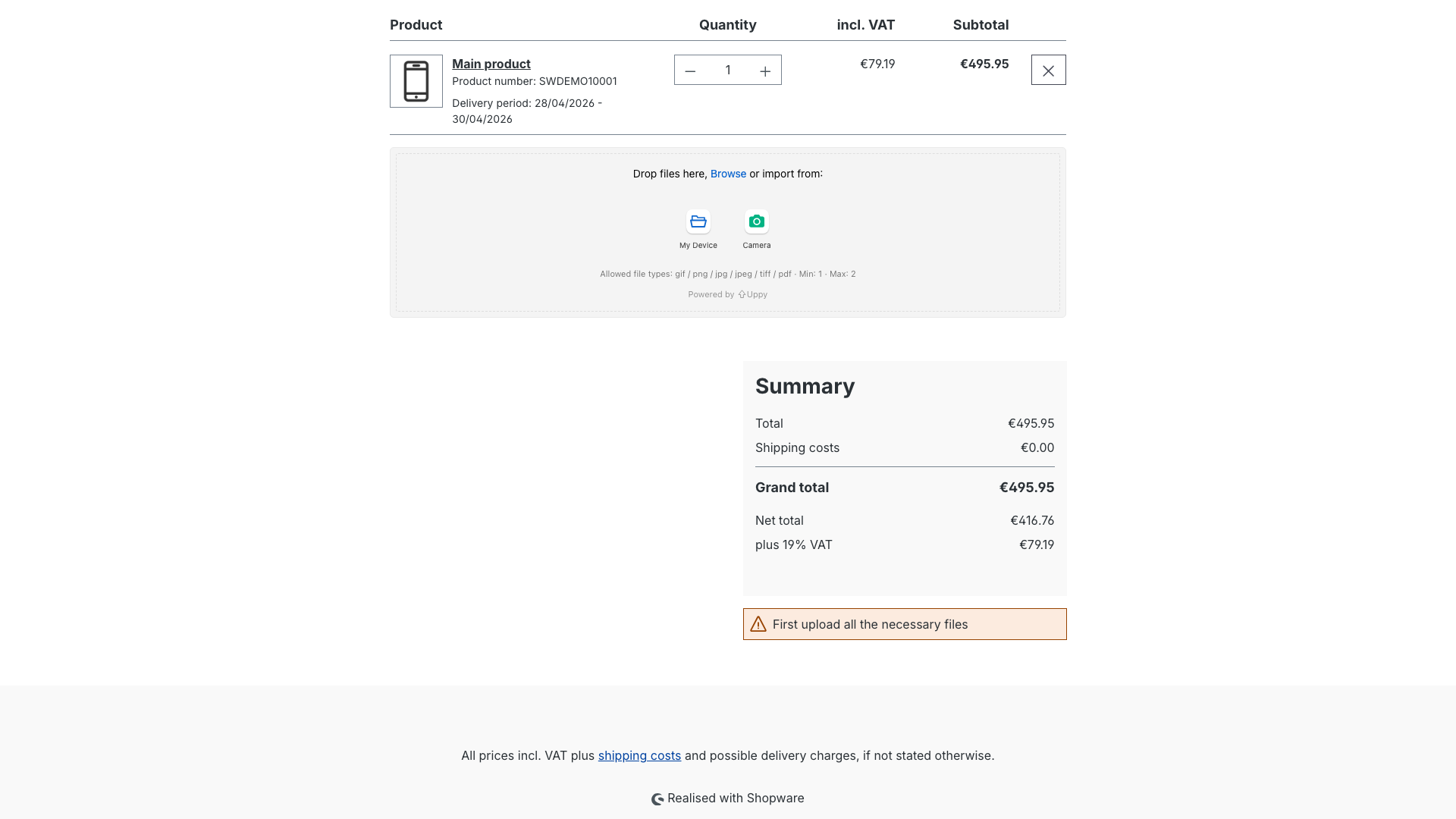Screen dimensions: 1456x819
Task: Click the product Subtotal price €495.95
Action: (984, 64)
